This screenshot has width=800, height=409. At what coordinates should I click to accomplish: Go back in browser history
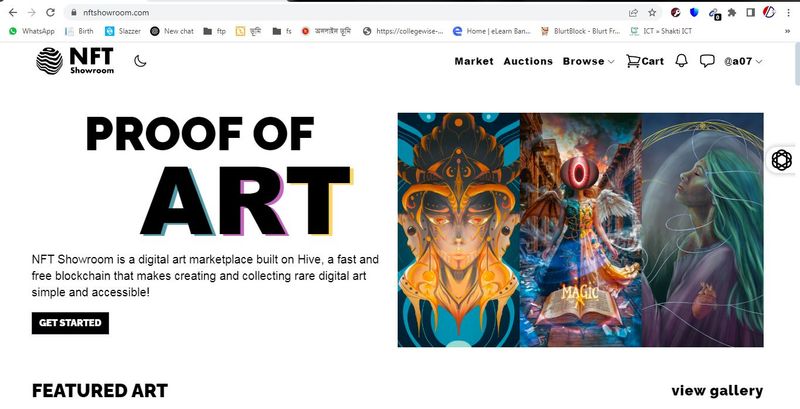click(13, 12)
